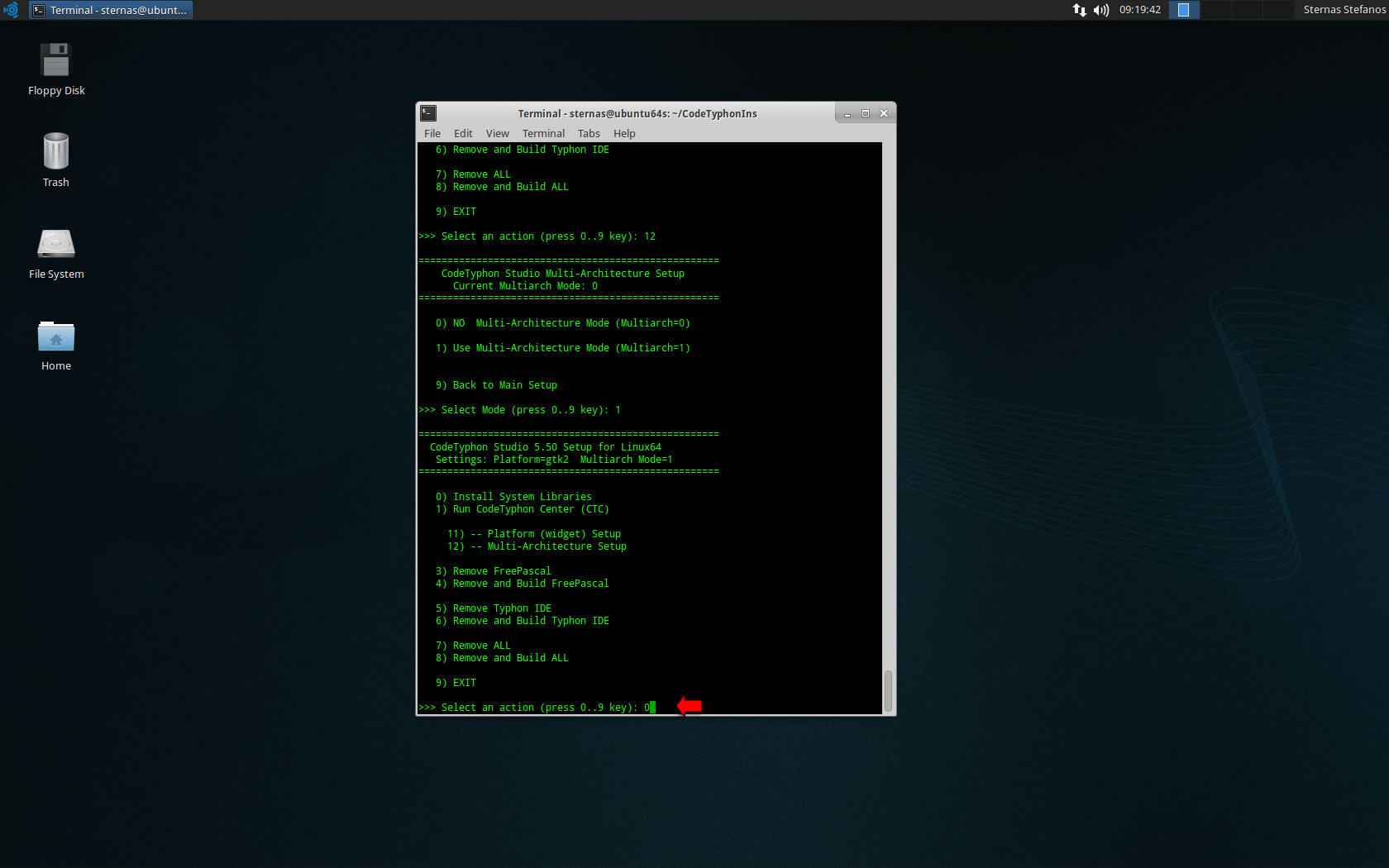Screen dimensions: 1389x868
Task: Select the second workspace in switcher
Action: [1215, 10]
